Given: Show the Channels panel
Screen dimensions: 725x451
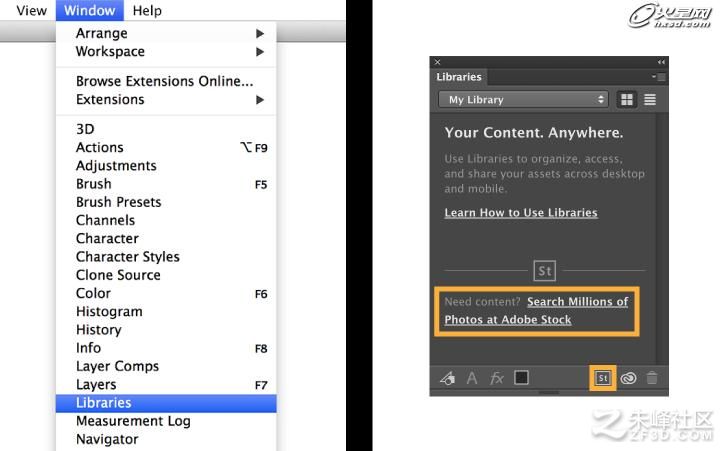Looking at the screenshot, I should [166, 220].
